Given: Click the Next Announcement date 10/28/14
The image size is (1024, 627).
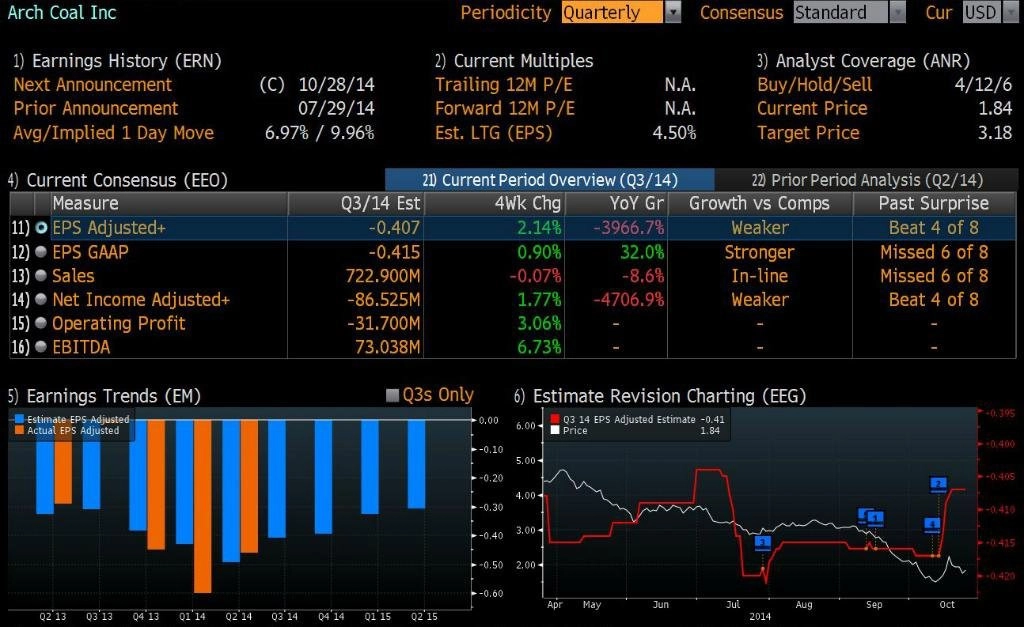Looking at the screenshot, I should click(x=336, y=85).
